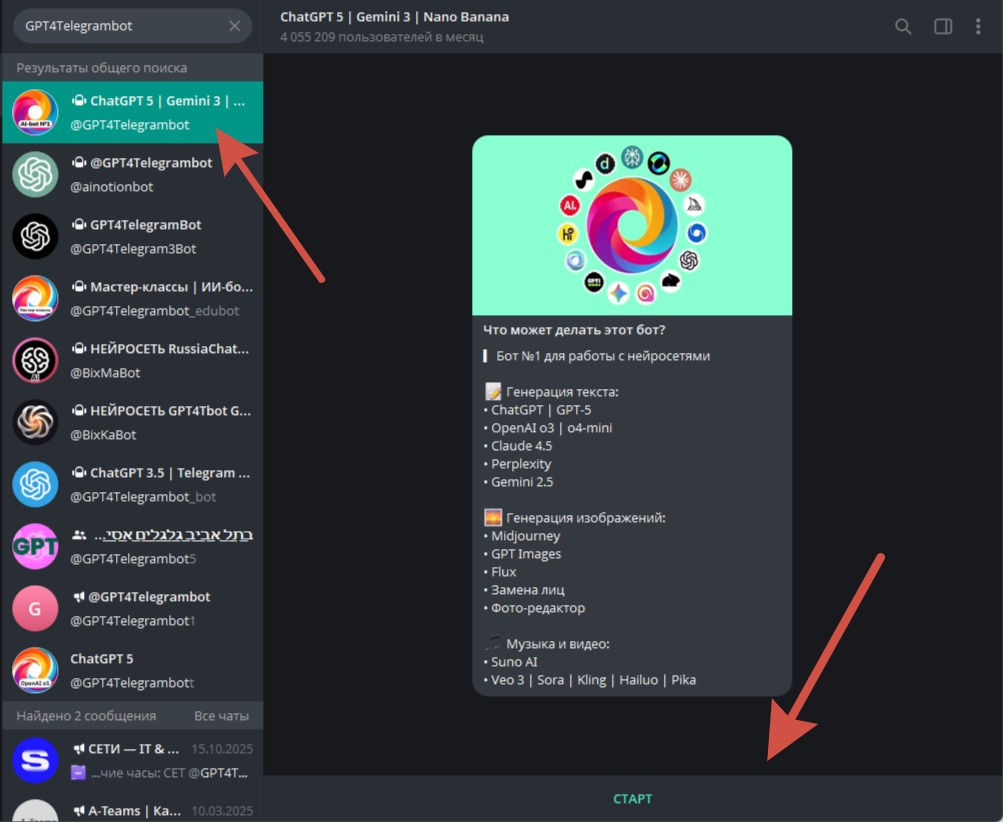Click Бот №1 для работы с нейросетями line
1003x822 pixels.
pos(603,356)
